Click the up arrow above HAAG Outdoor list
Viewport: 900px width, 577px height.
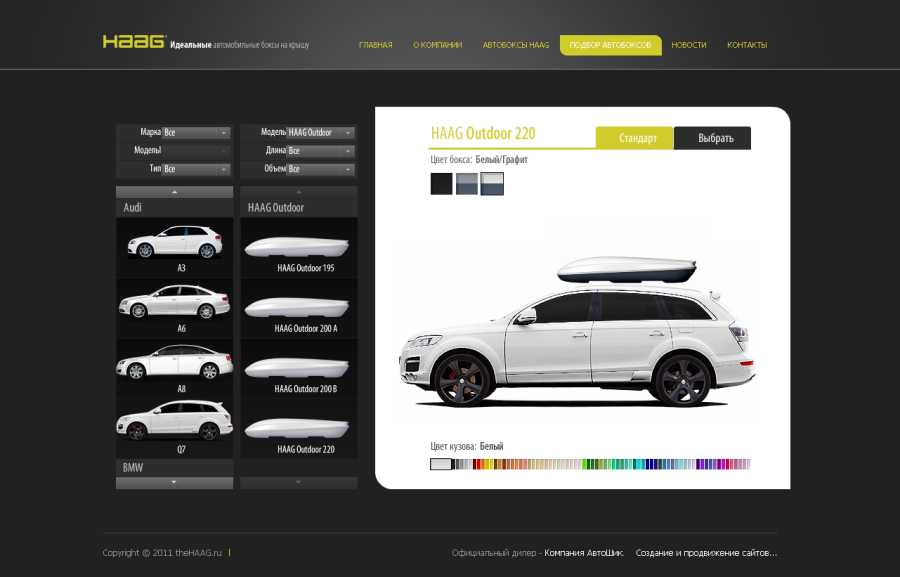(x=298, y=192)
